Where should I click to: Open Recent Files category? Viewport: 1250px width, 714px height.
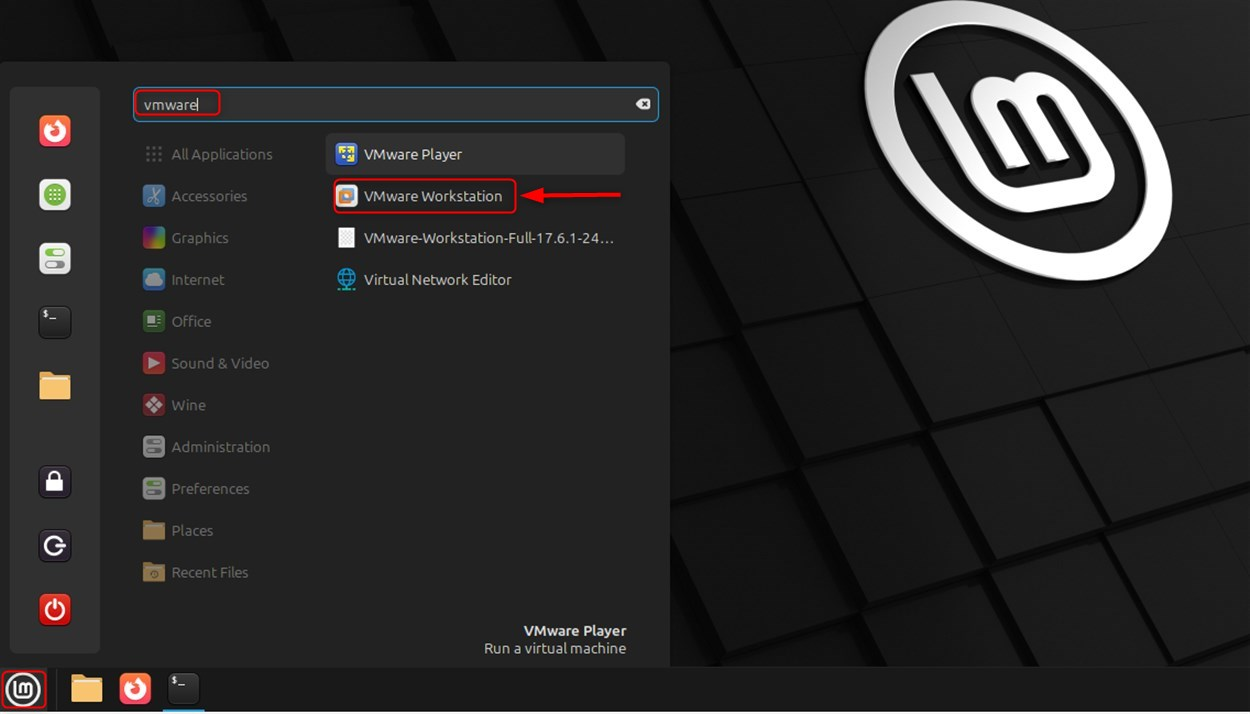pyautogui.click(x=196, y=573)
